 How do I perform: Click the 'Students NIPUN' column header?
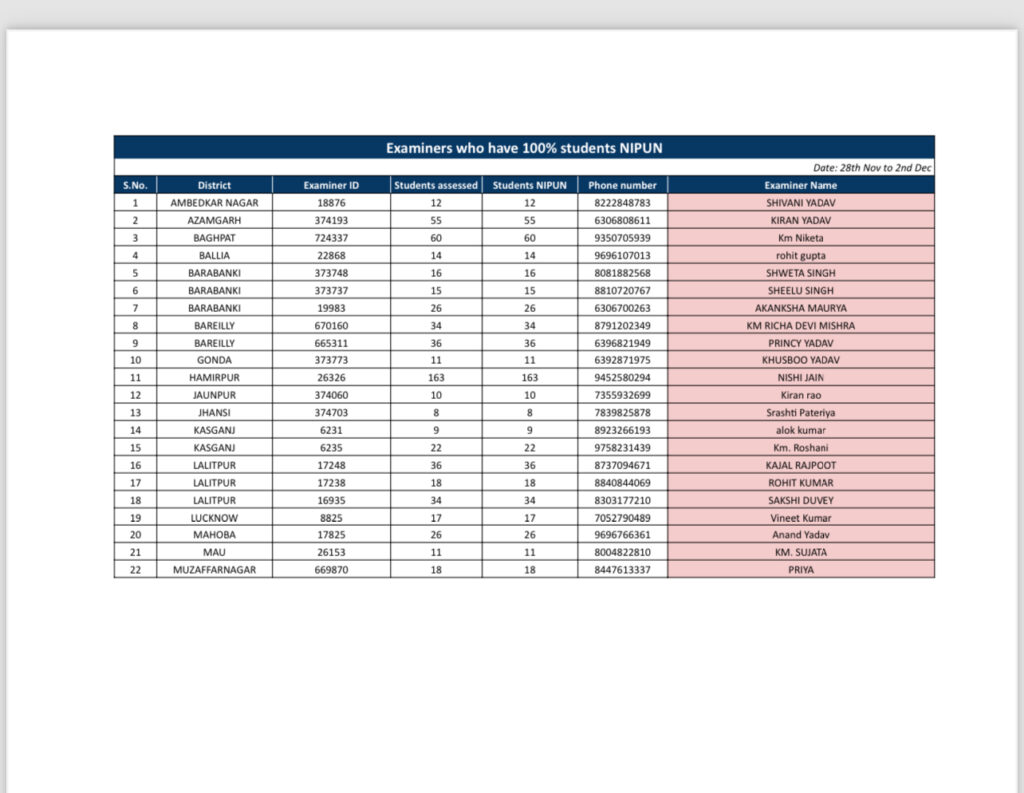tap(529, 185)
